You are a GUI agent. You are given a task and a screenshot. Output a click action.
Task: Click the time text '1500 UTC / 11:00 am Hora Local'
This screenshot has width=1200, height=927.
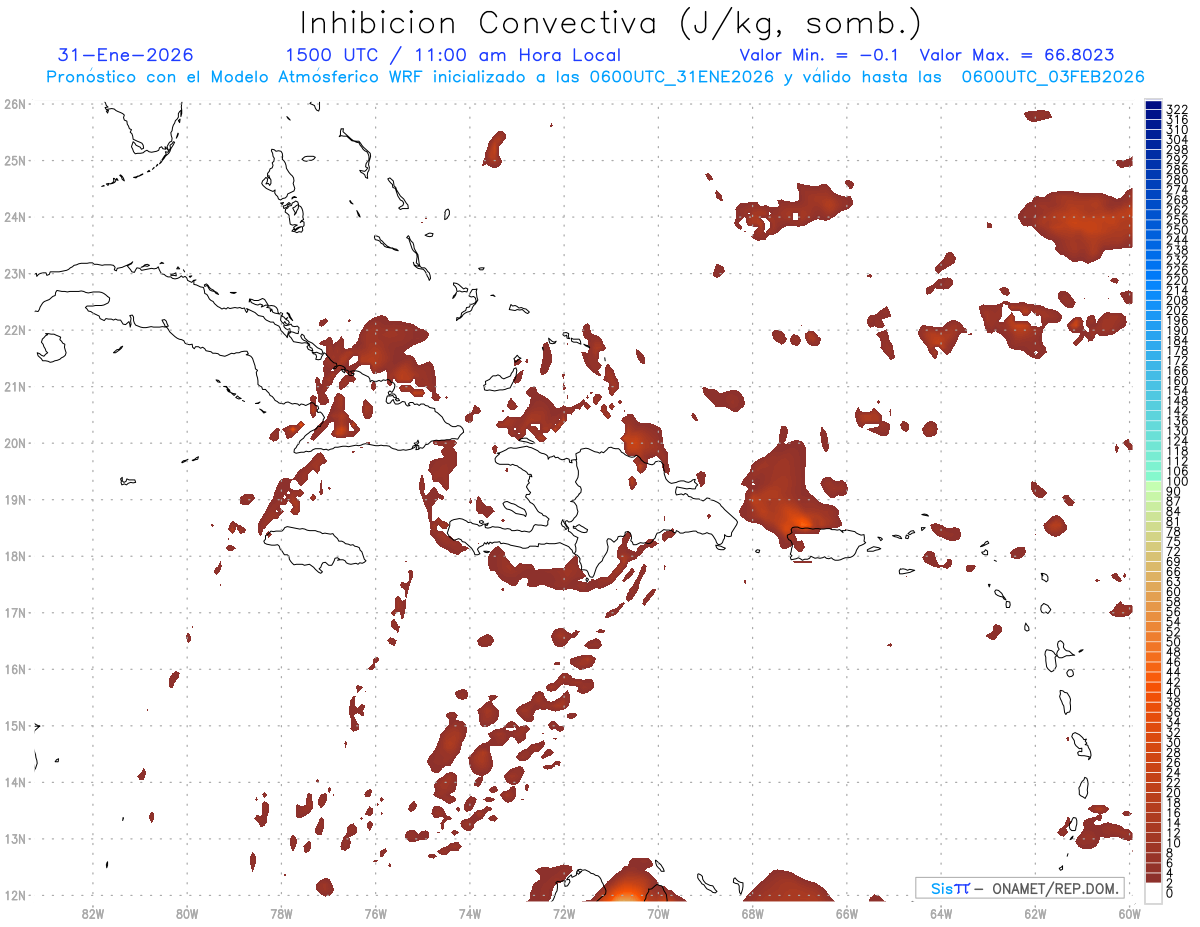coord(453,55)
